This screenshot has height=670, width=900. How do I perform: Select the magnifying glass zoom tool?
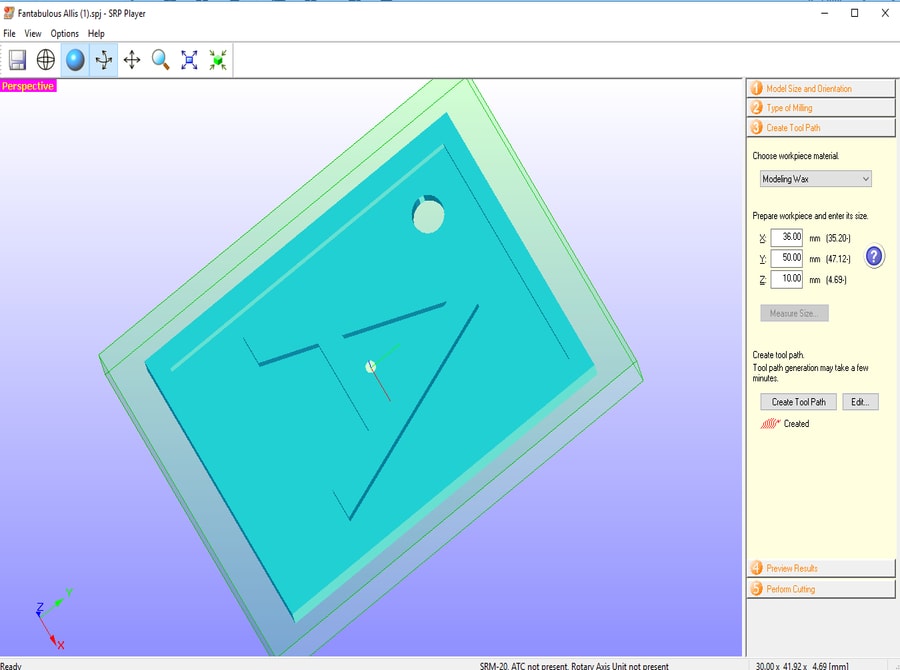click(x=161, y=60)
